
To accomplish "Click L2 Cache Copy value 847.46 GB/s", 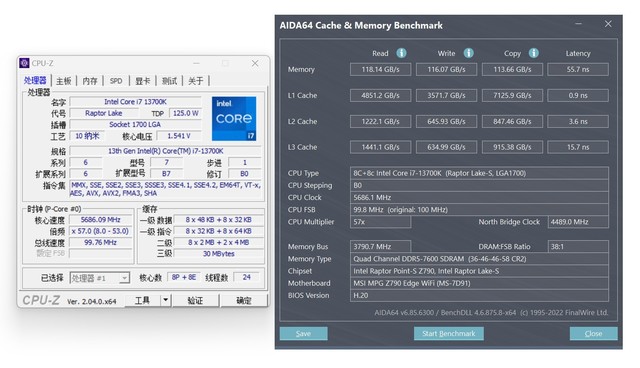I will [512, 122].
